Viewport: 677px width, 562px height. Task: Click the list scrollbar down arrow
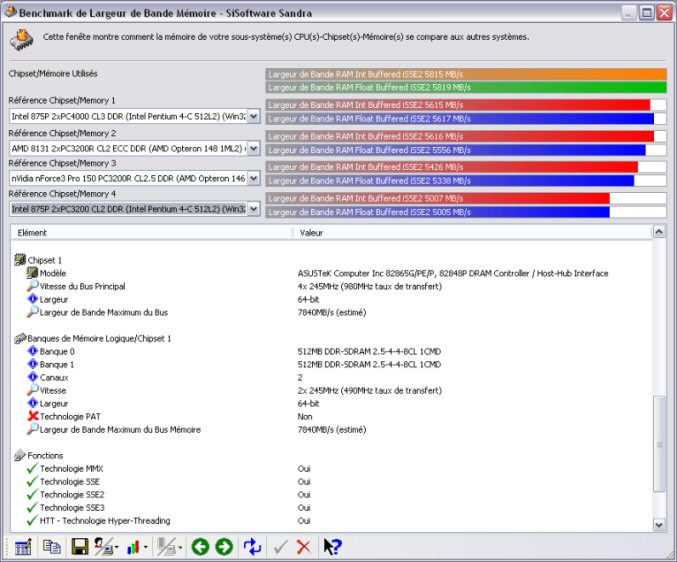(x=658, y=525)
